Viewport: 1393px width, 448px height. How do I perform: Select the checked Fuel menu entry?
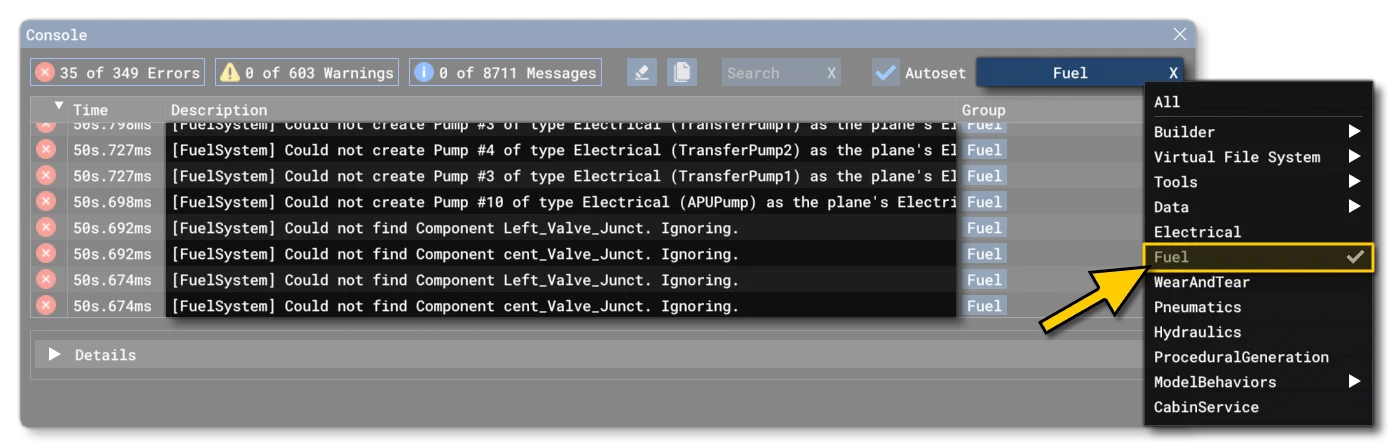coord(1259,257)
